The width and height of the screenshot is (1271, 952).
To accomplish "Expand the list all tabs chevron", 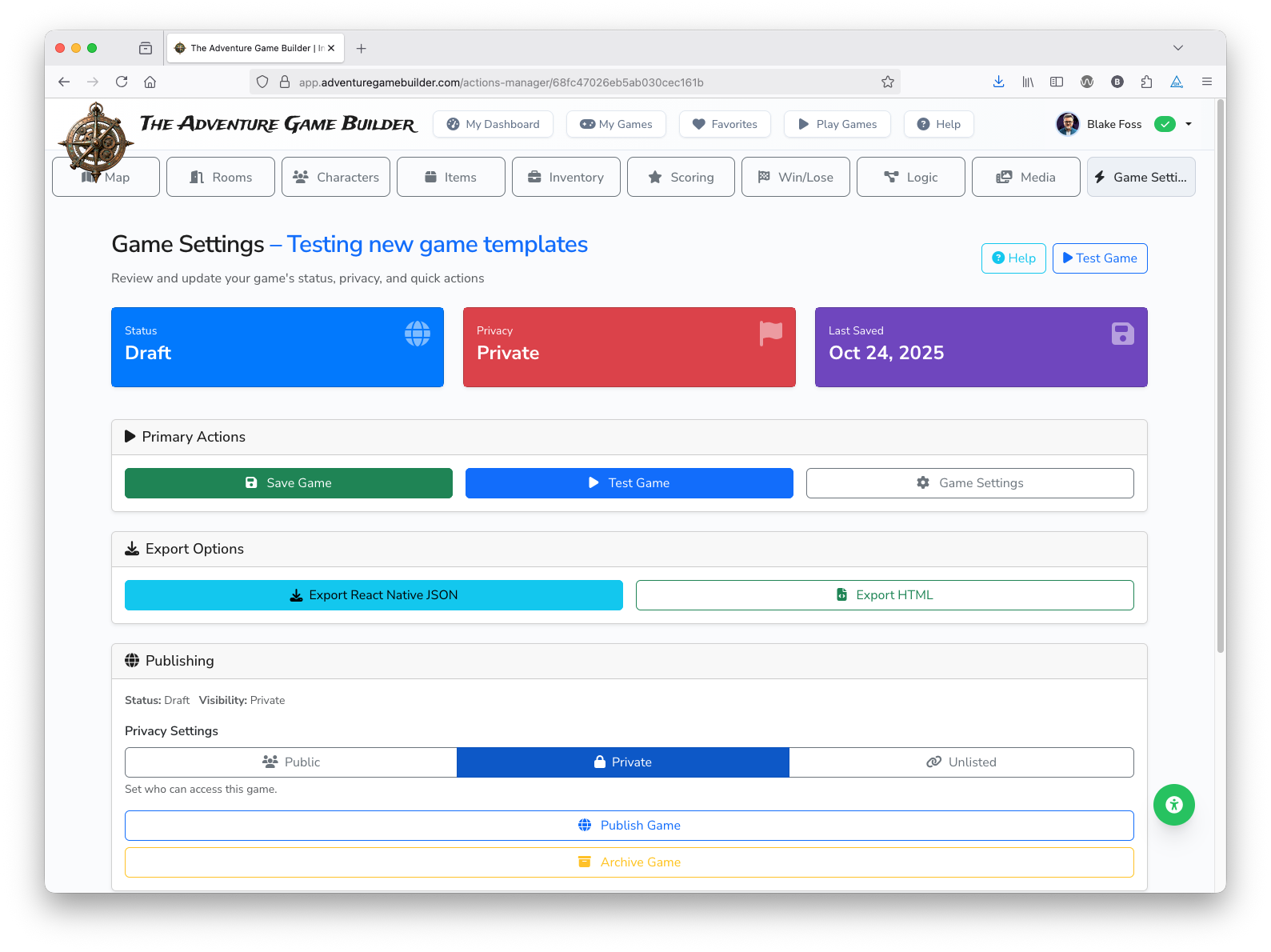I will [x=1177, y=48].
